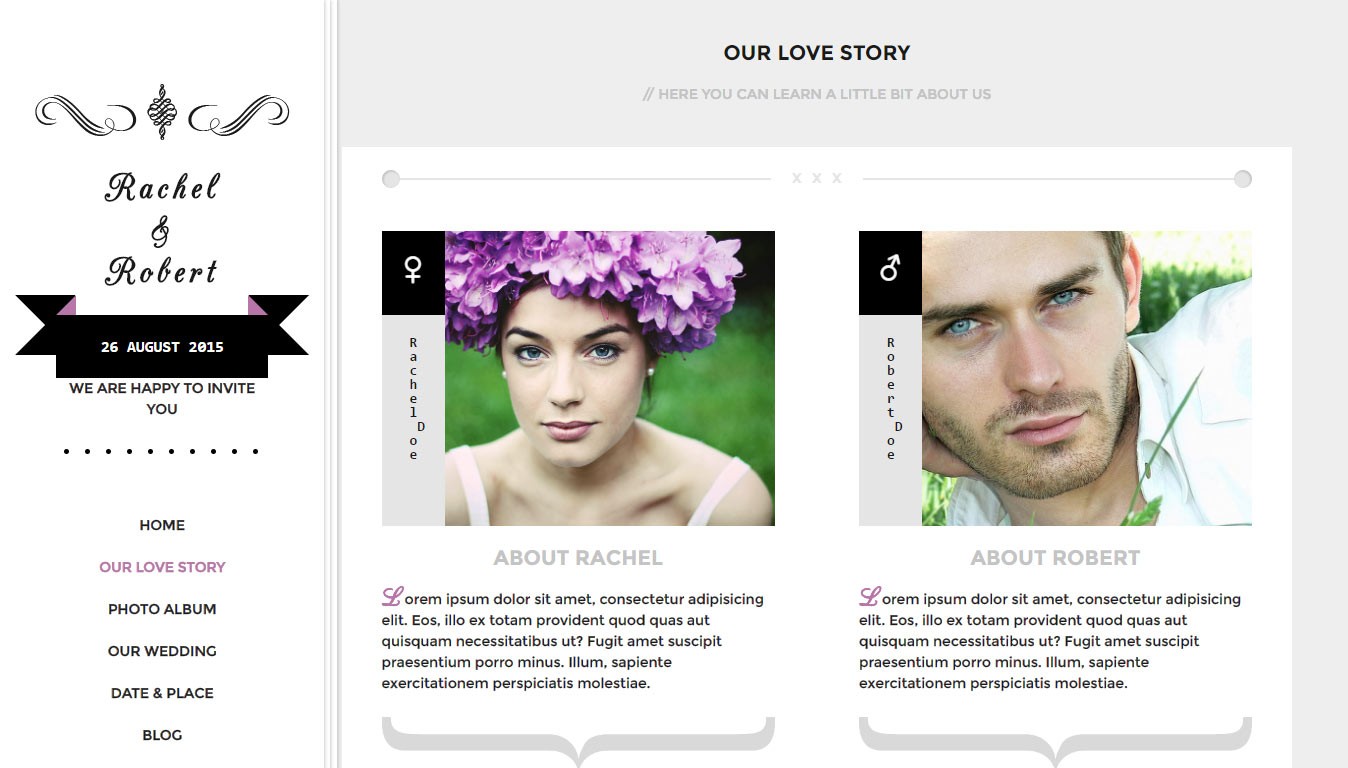The height and width of the screenshot is (768, 1348).
Task: Click the left circle on the divider line
Action: [391, 179]
